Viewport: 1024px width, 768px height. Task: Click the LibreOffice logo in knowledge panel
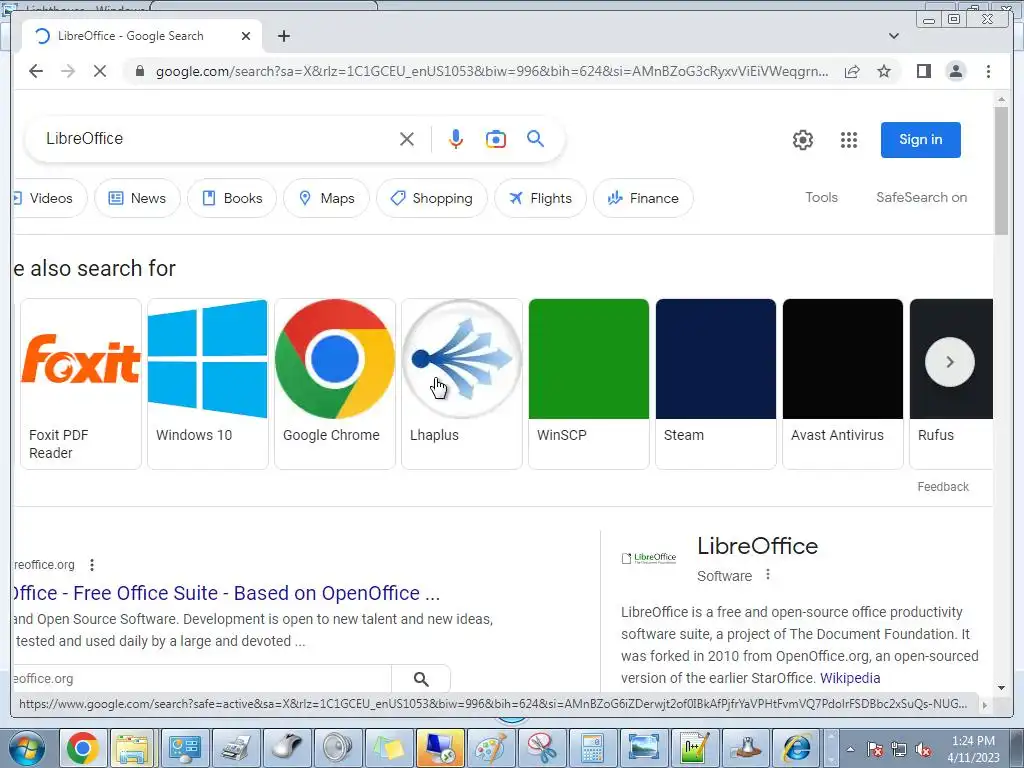[x=649, y=558]
